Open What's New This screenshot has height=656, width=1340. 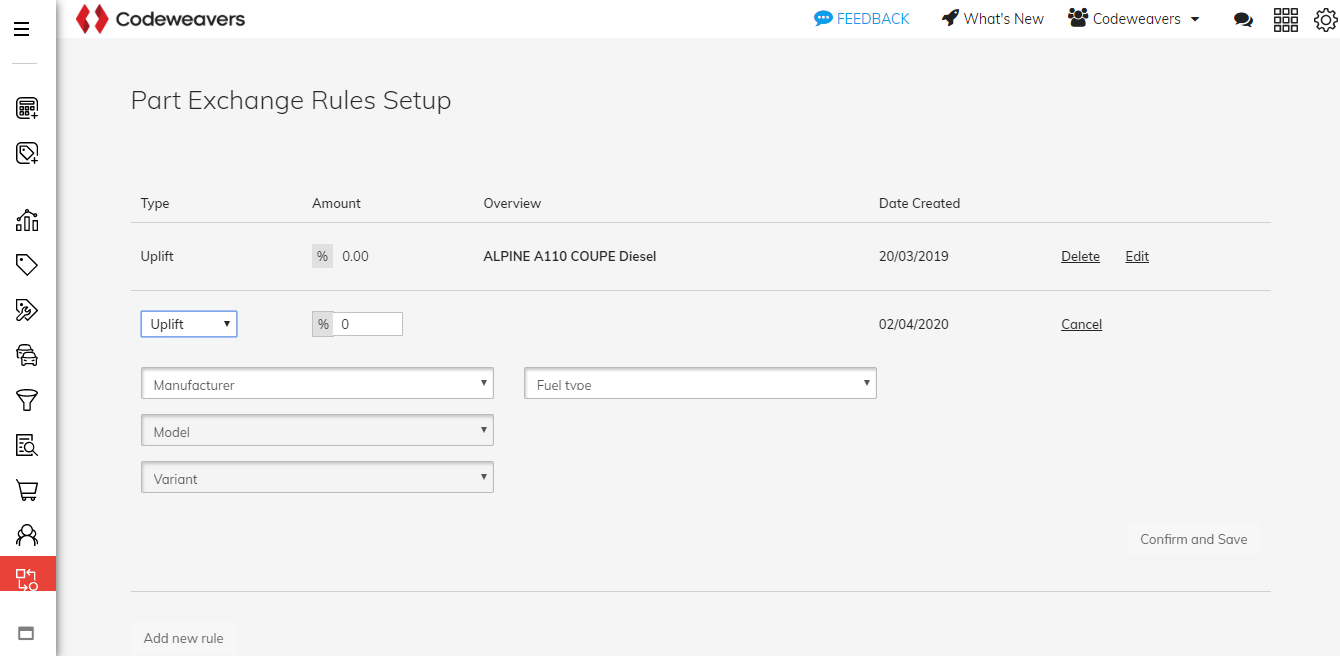click(992, 19)
